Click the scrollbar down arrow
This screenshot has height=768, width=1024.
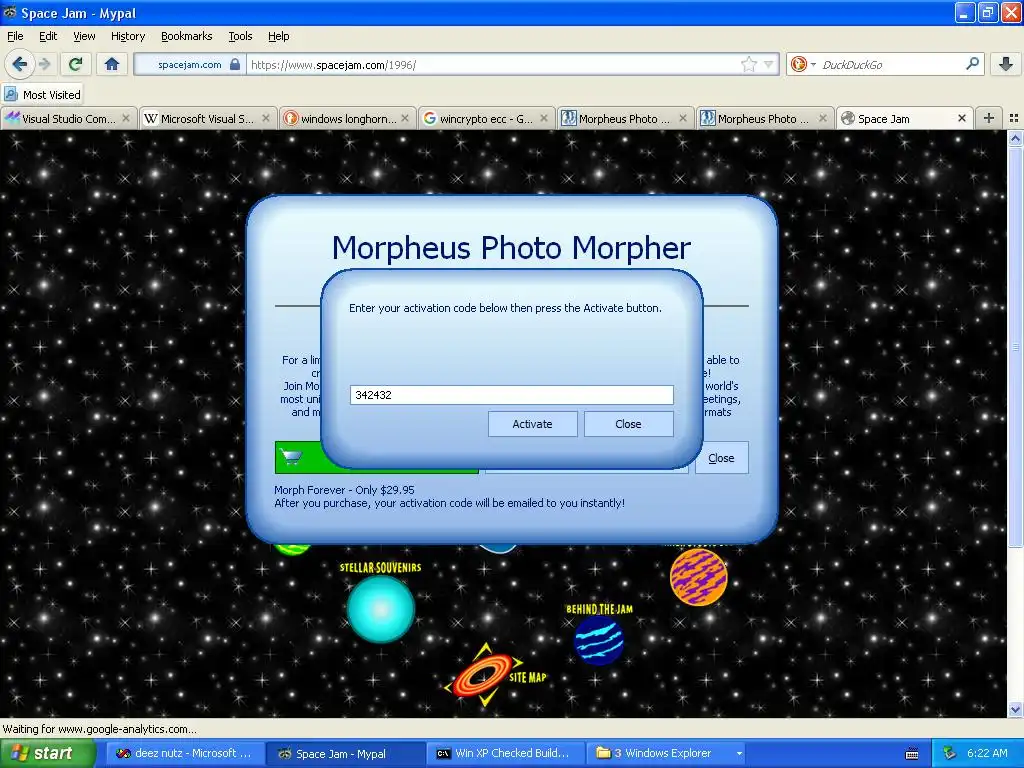[x=1015, y=709]
